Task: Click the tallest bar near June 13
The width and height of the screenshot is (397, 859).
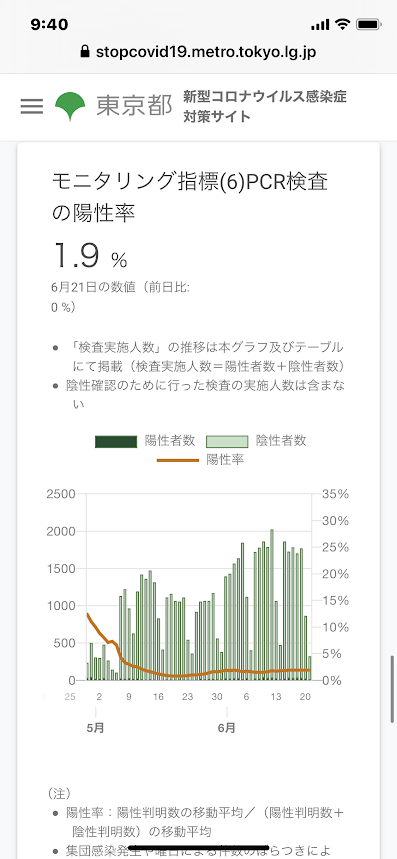Action: [272, 605]
